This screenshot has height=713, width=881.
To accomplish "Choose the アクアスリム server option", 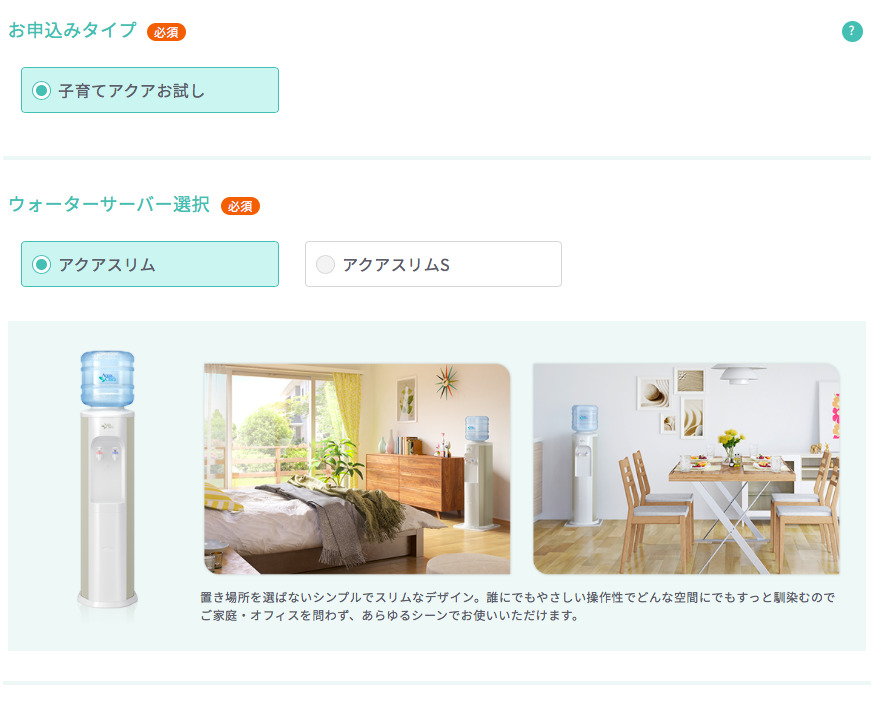I will coord(149,264).
